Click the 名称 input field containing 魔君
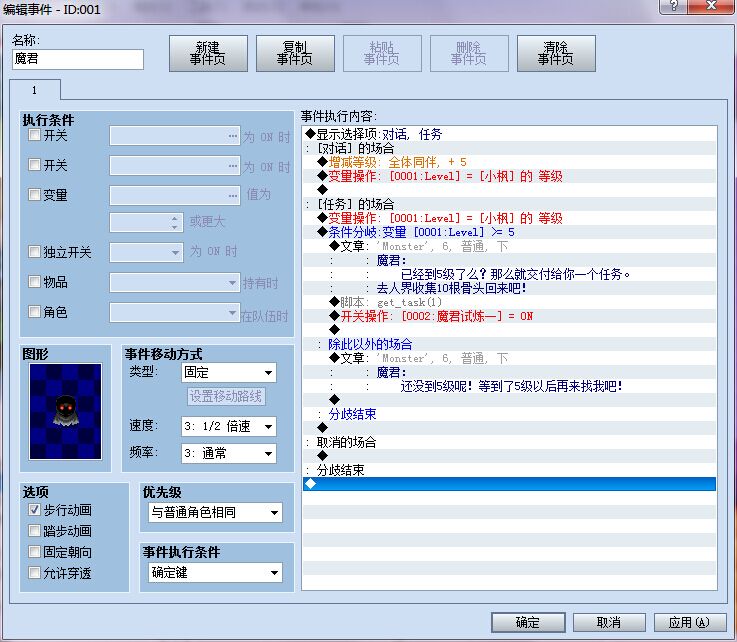This screenshot has width=737, height=642. coord(78,59)
